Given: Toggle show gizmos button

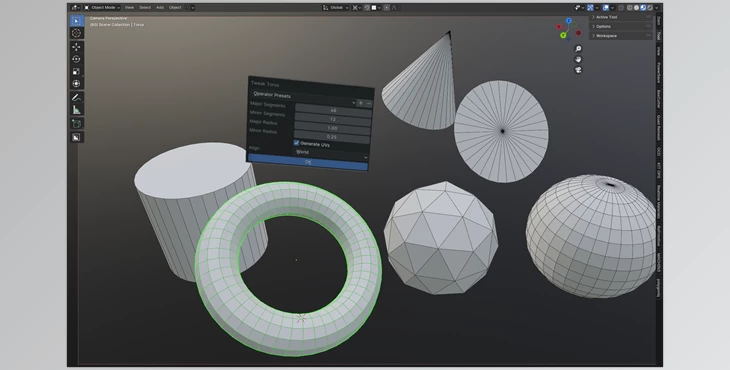Looking at the screenshot, I should [590, 7].
